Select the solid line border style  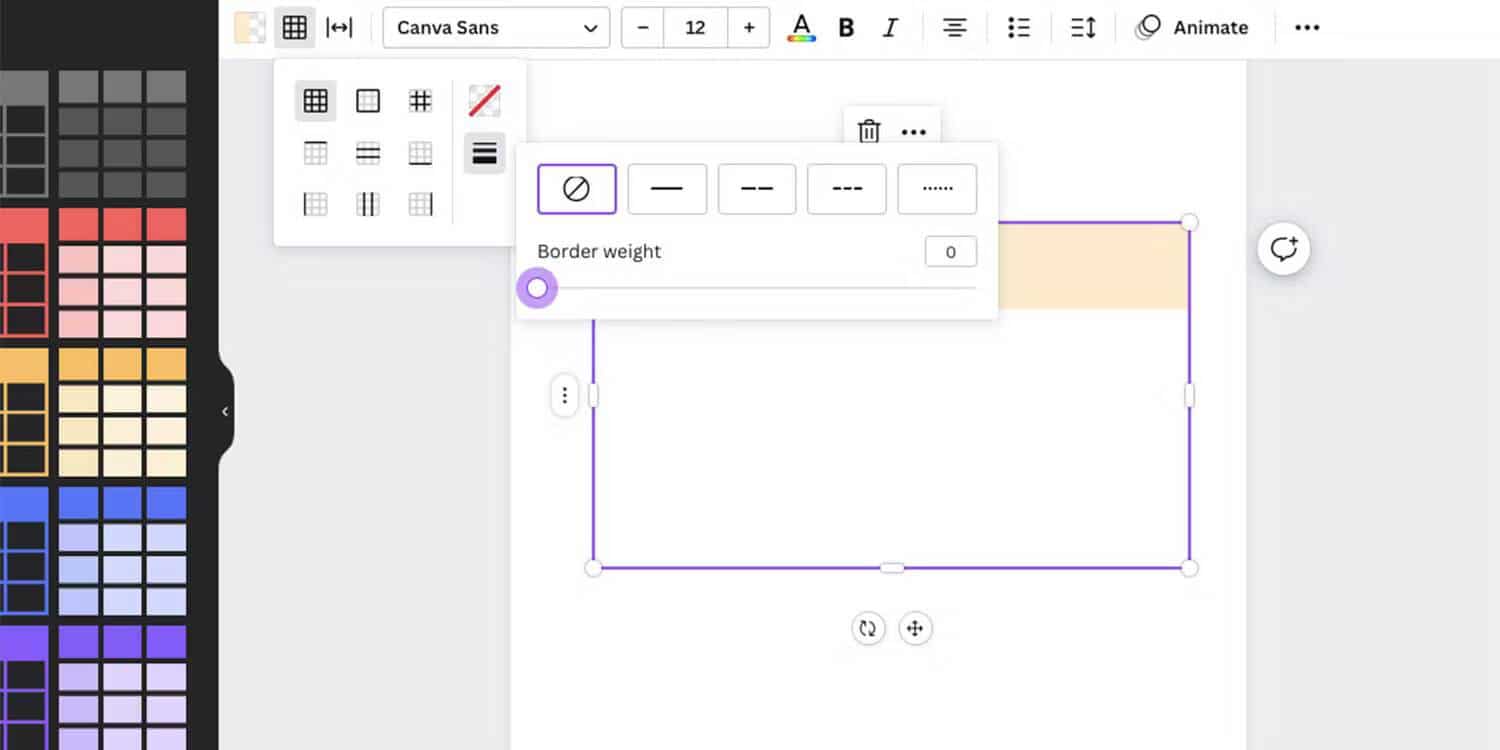coord(667,189)
